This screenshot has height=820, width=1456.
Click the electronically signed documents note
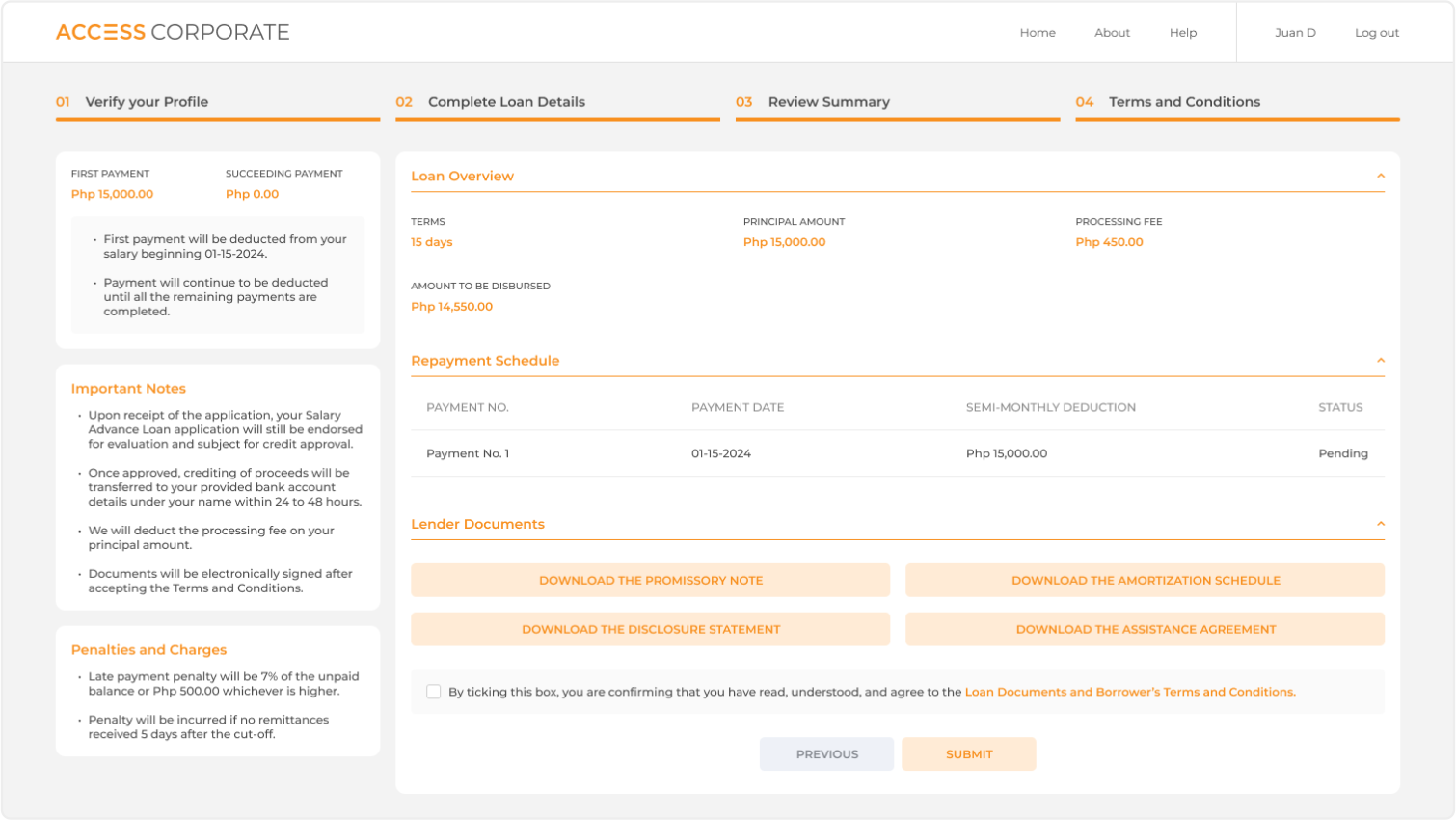pyautogui.click(x=220, y=581)
